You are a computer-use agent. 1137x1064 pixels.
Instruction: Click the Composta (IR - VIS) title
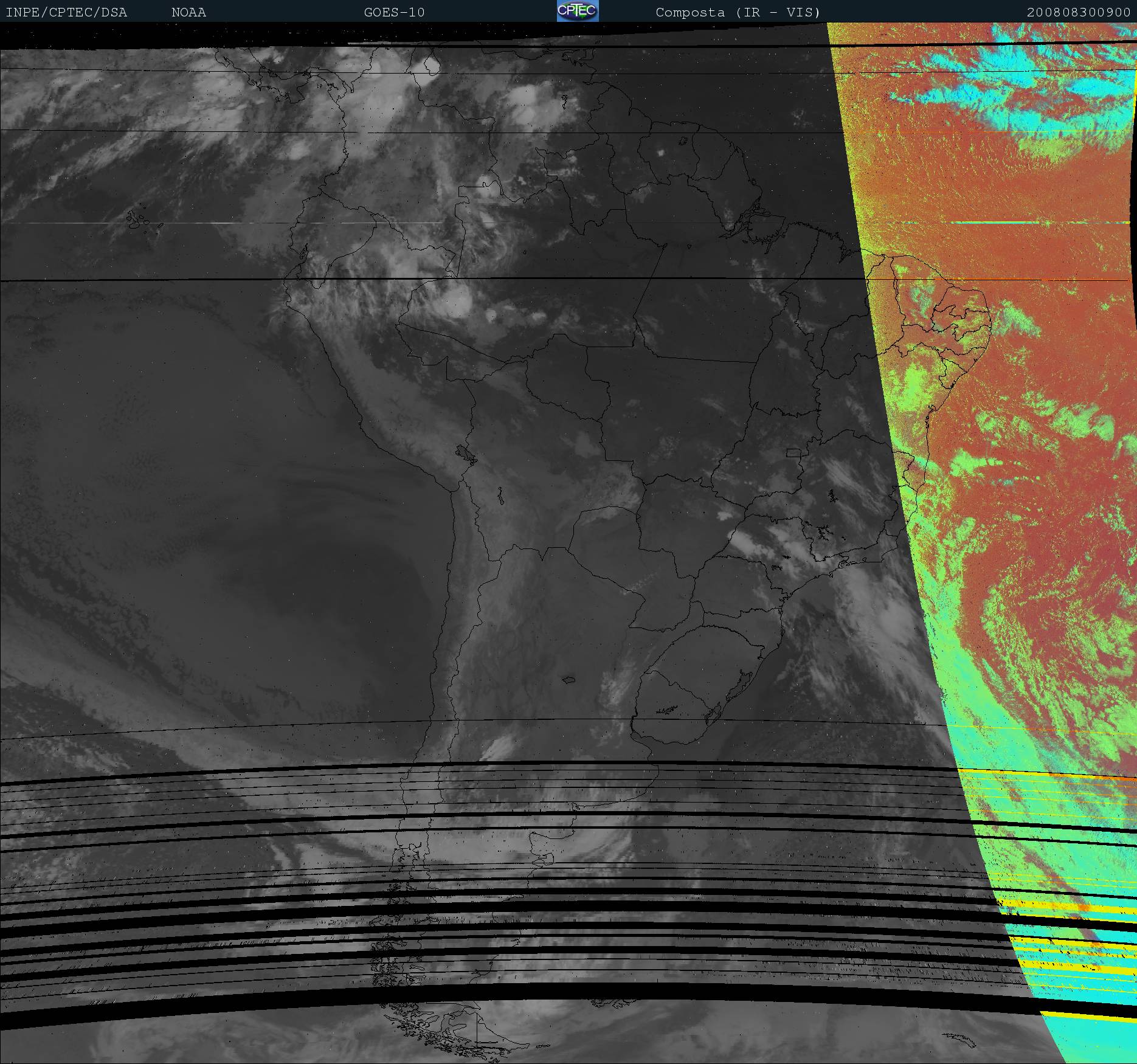738,12
